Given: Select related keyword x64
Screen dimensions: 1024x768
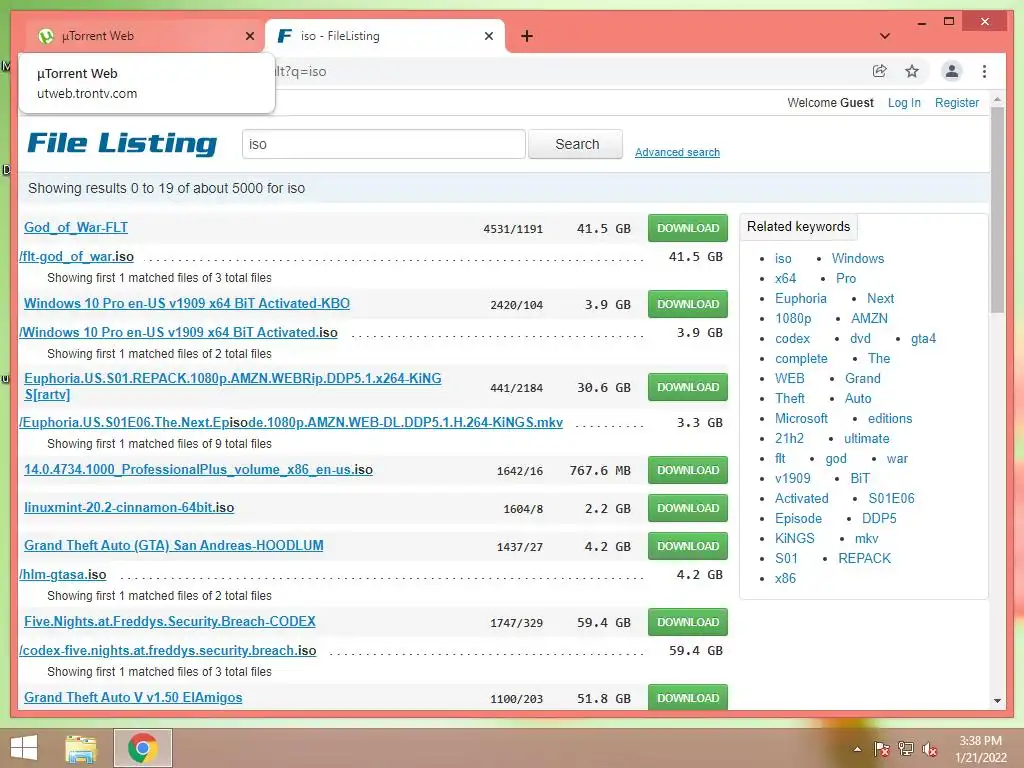Looking at the screenshot, I should click(786, 278).
